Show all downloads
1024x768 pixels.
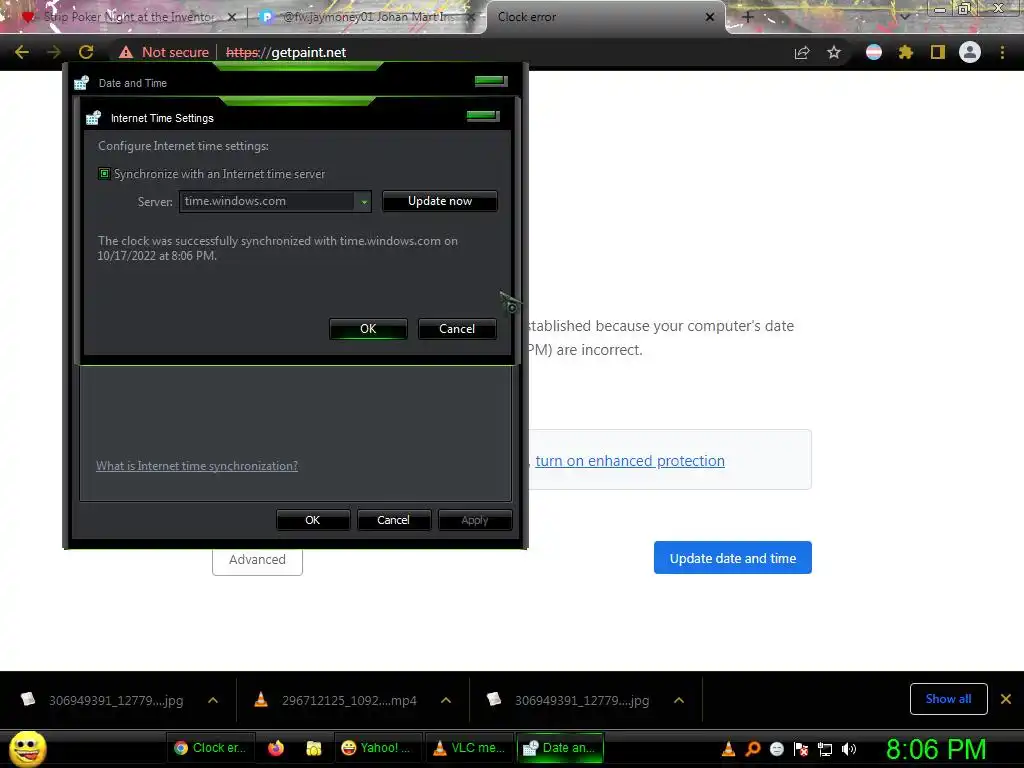[948, 699]
